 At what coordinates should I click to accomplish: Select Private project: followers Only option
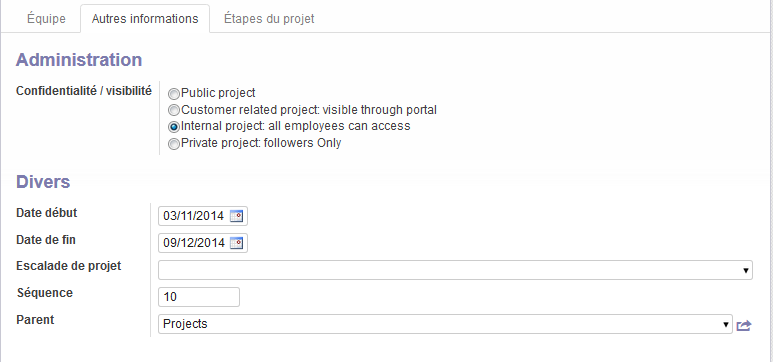click(174, 144)
